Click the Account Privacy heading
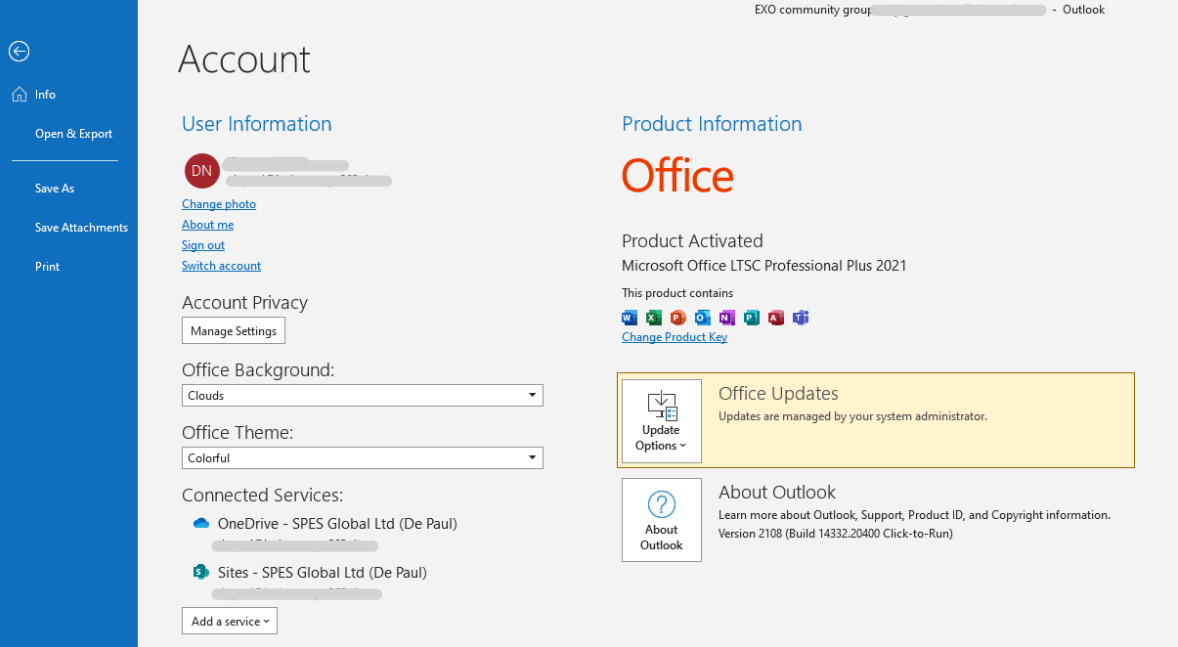 (245, 303)
